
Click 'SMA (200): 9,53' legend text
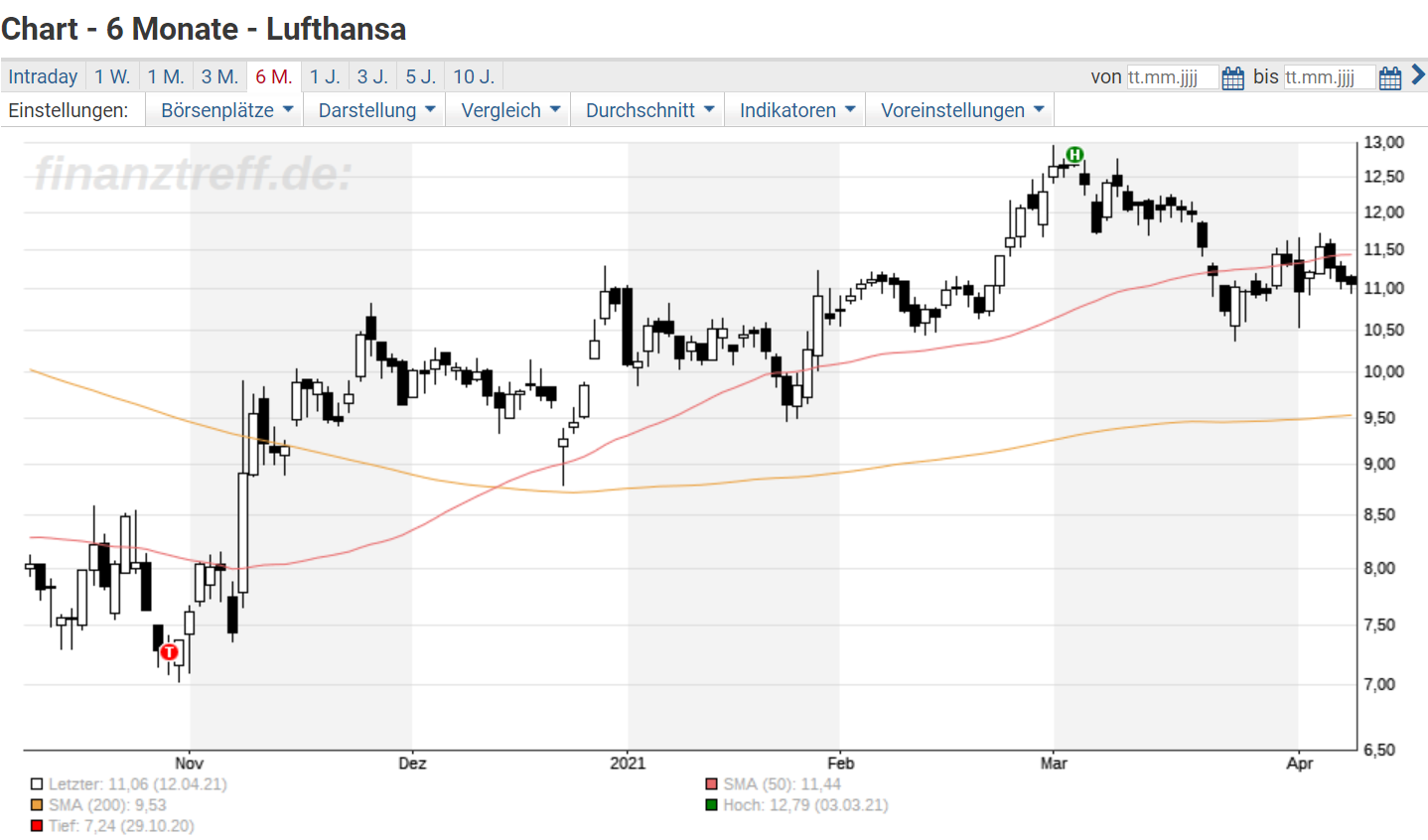click(107, 805)
